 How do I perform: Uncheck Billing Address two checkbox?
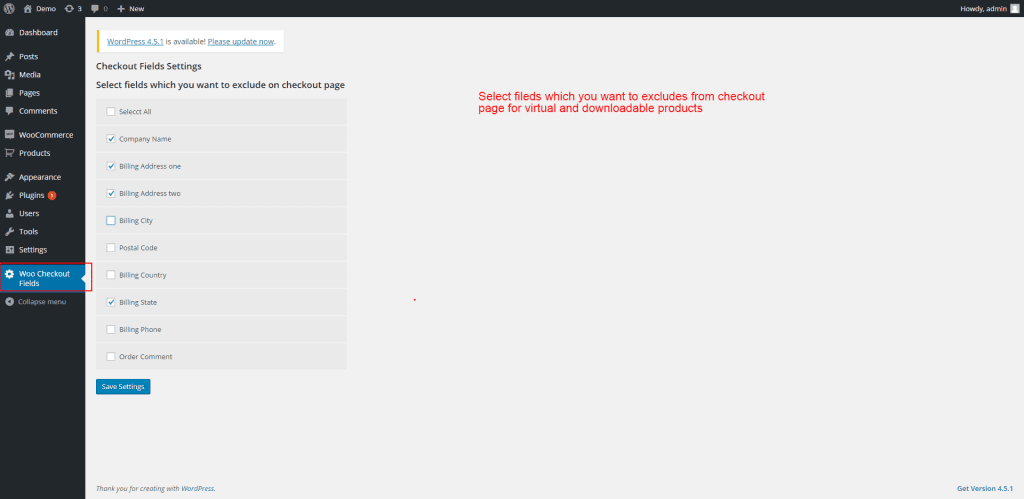110,193
